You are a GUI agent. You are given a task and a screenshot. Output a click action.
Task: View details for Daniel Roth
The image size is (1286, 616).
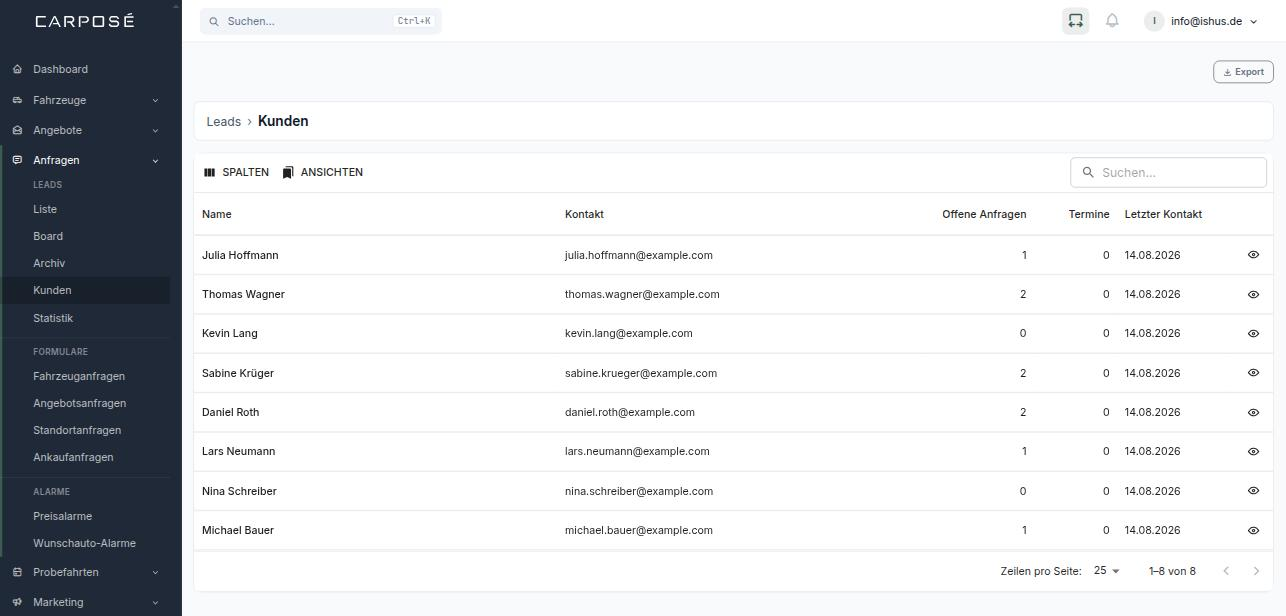1253,412
